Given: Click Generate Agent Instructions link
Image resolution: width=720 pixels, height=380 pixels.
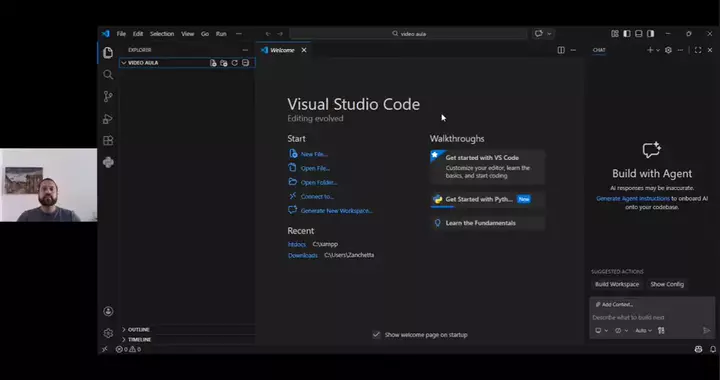Looking at the screenshot, I should point(633,199).
